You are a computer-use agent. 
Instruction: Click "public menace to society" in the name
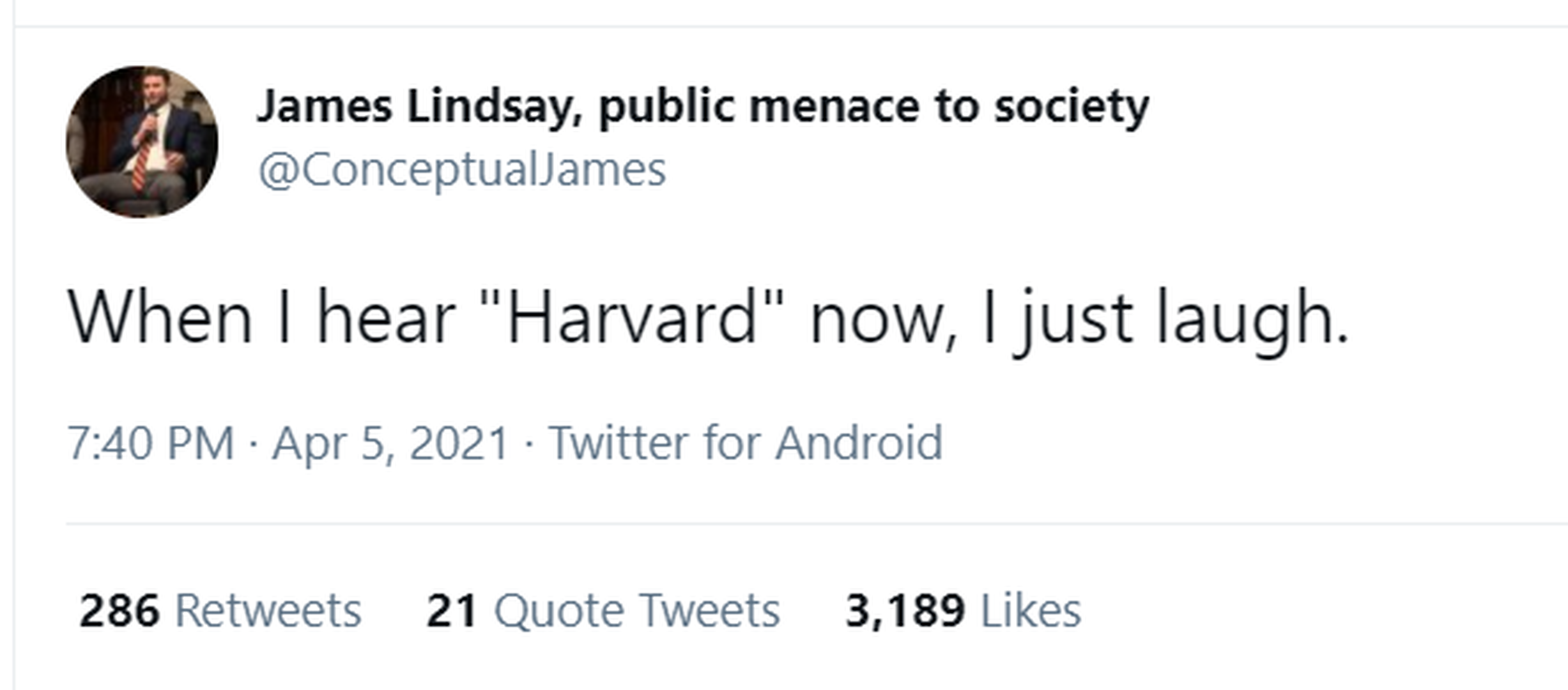click(874, 106)
